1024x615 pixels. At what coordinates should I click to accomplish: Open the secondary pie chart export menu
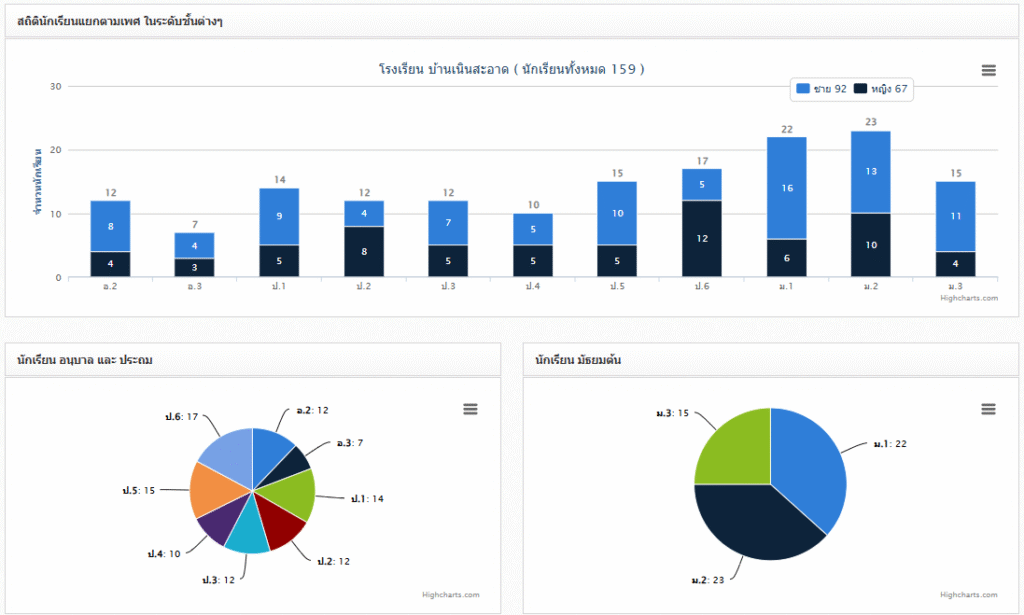[988, 409]
